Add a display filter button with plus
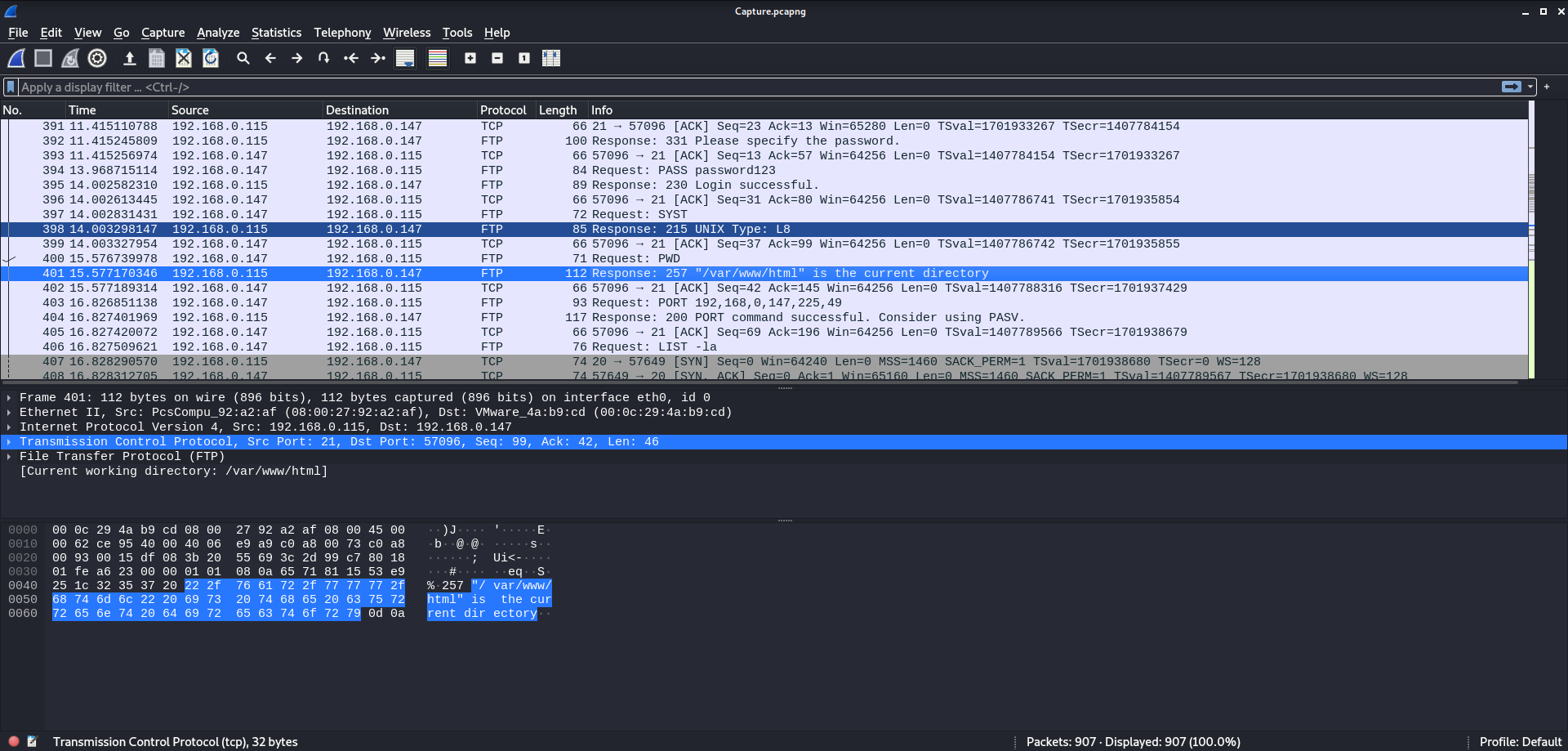Viewport: 1568px width, 751px height. (1547, 87)
